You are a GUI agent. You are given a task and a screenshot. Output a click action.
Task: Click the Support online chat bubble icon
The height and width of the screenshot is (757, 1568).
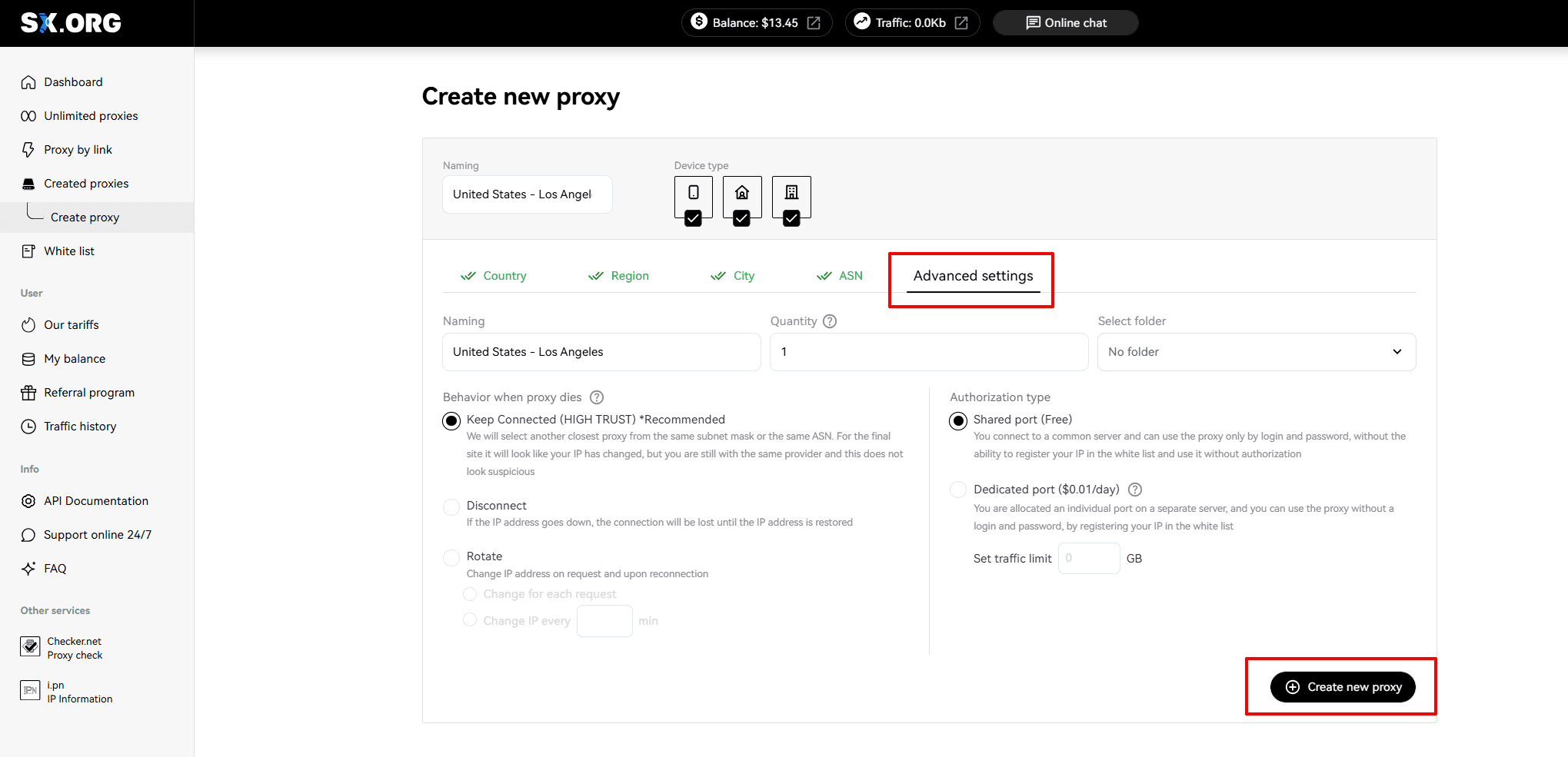coord(28,535)
